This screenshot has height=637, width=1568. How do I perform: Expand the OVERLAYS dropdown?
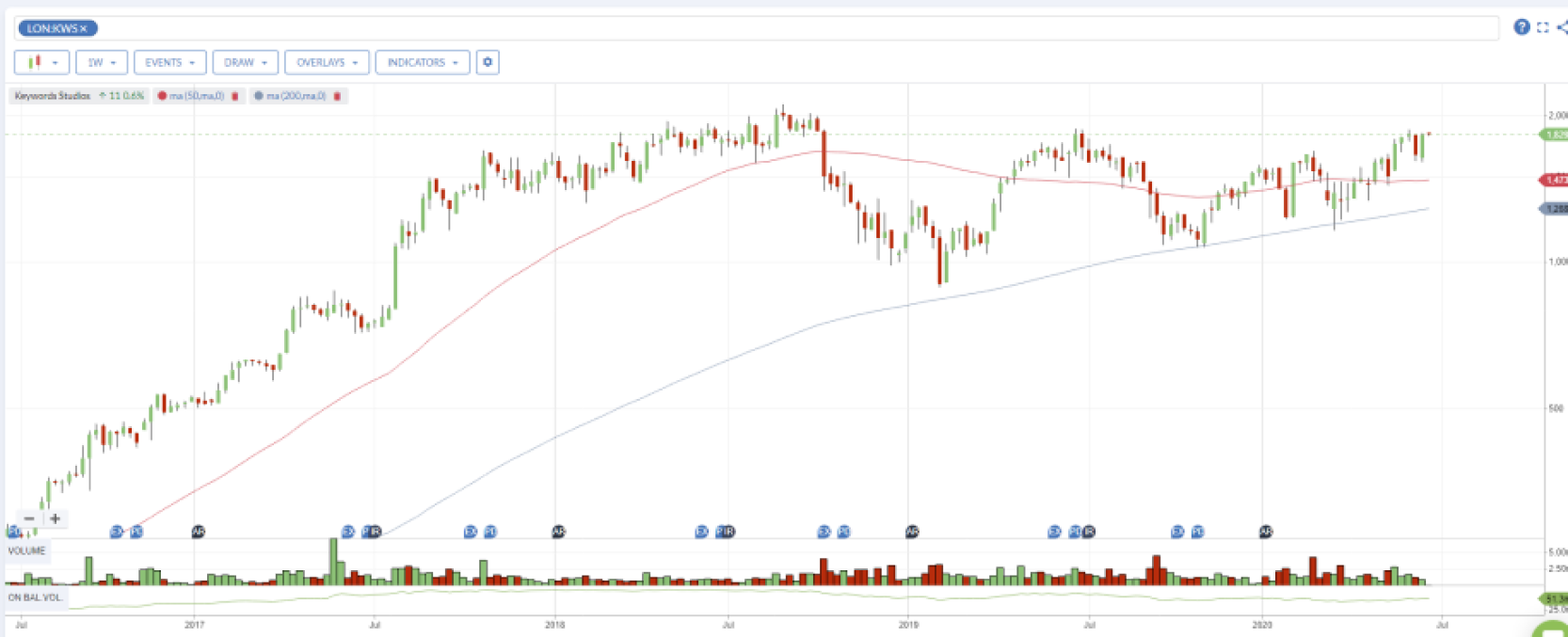[x=327, y=62]
